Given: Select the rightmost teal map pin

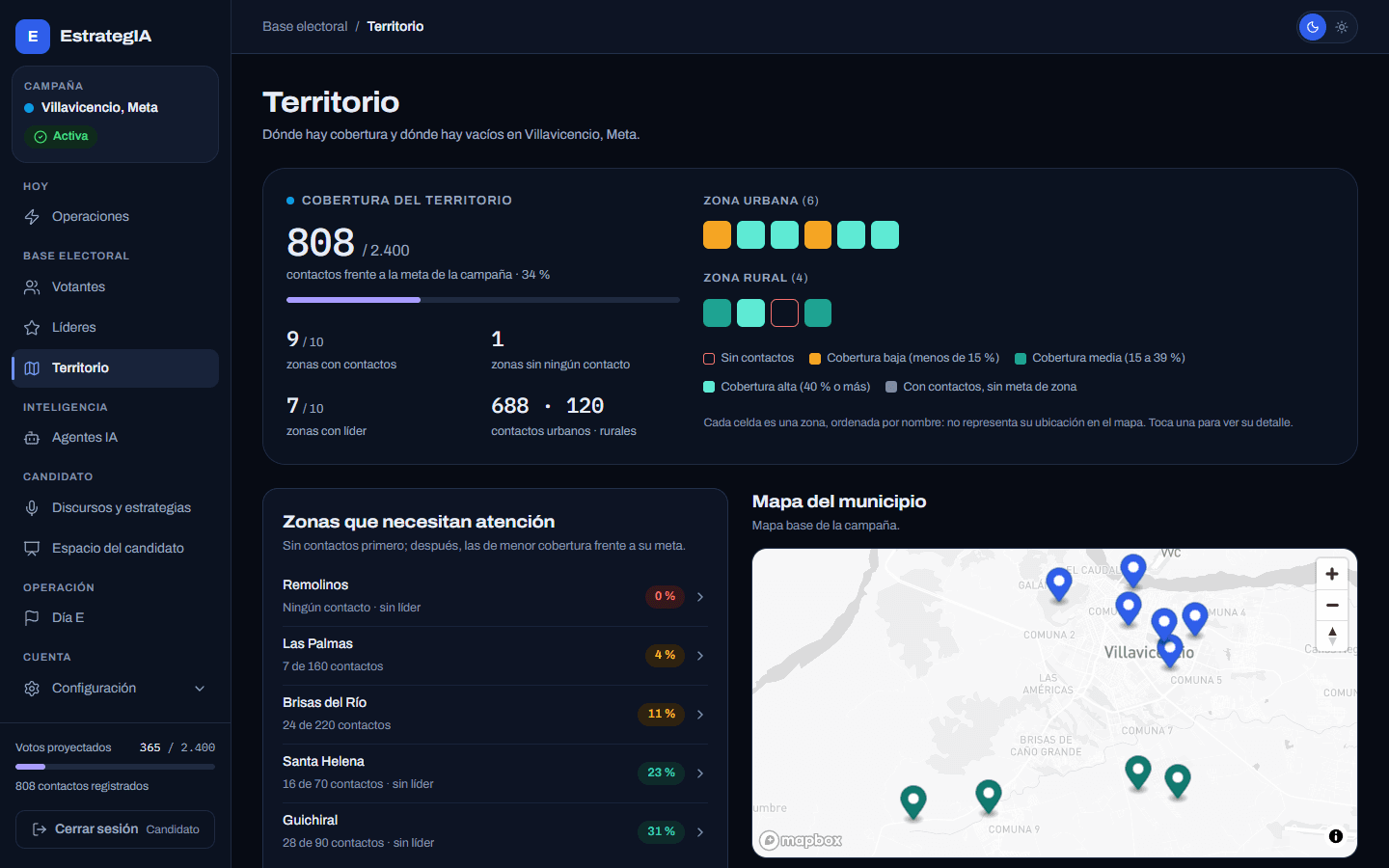Looking at the screenshot, I should click(x=1178, y=781).
